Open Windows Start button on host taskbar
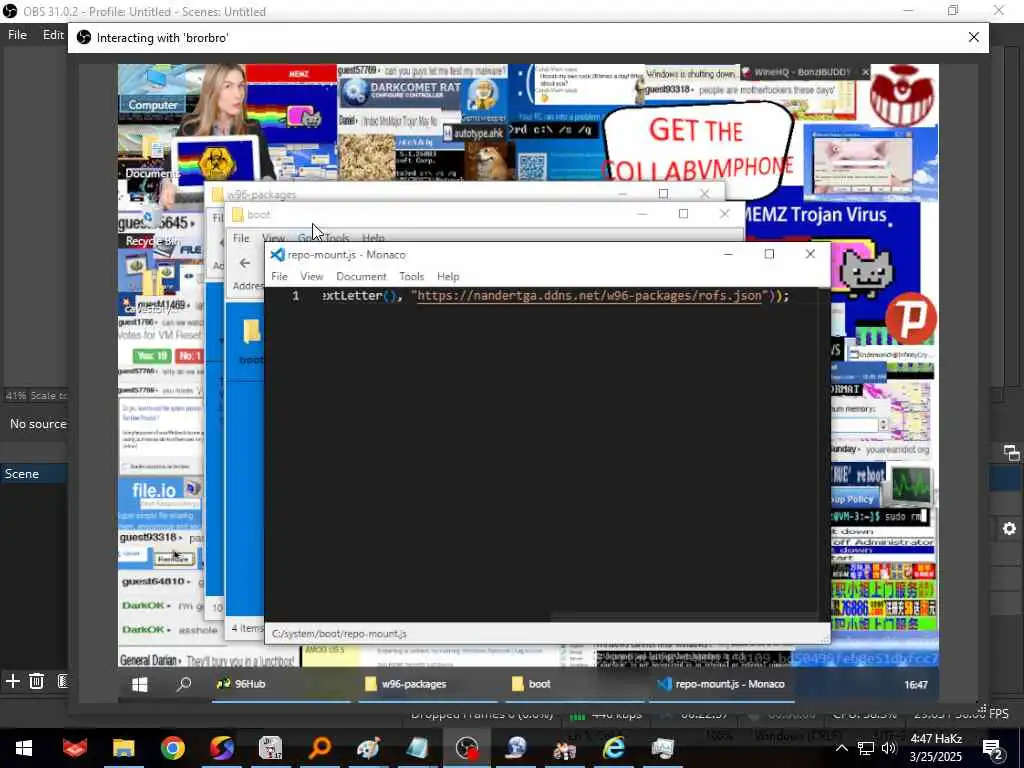This screenshot has height=768, width=1024. pos(24,748)
